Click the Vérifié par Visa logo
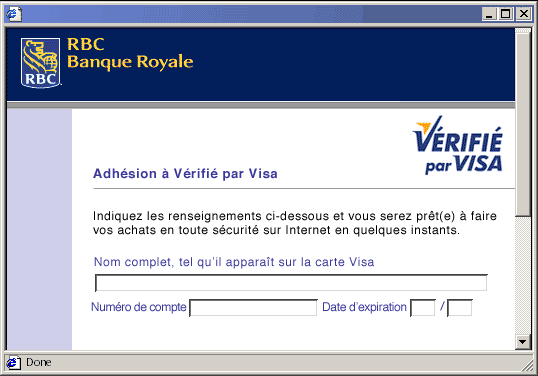Image resolution: width=538 pixels, height=376 pixels. pos(457,145)
